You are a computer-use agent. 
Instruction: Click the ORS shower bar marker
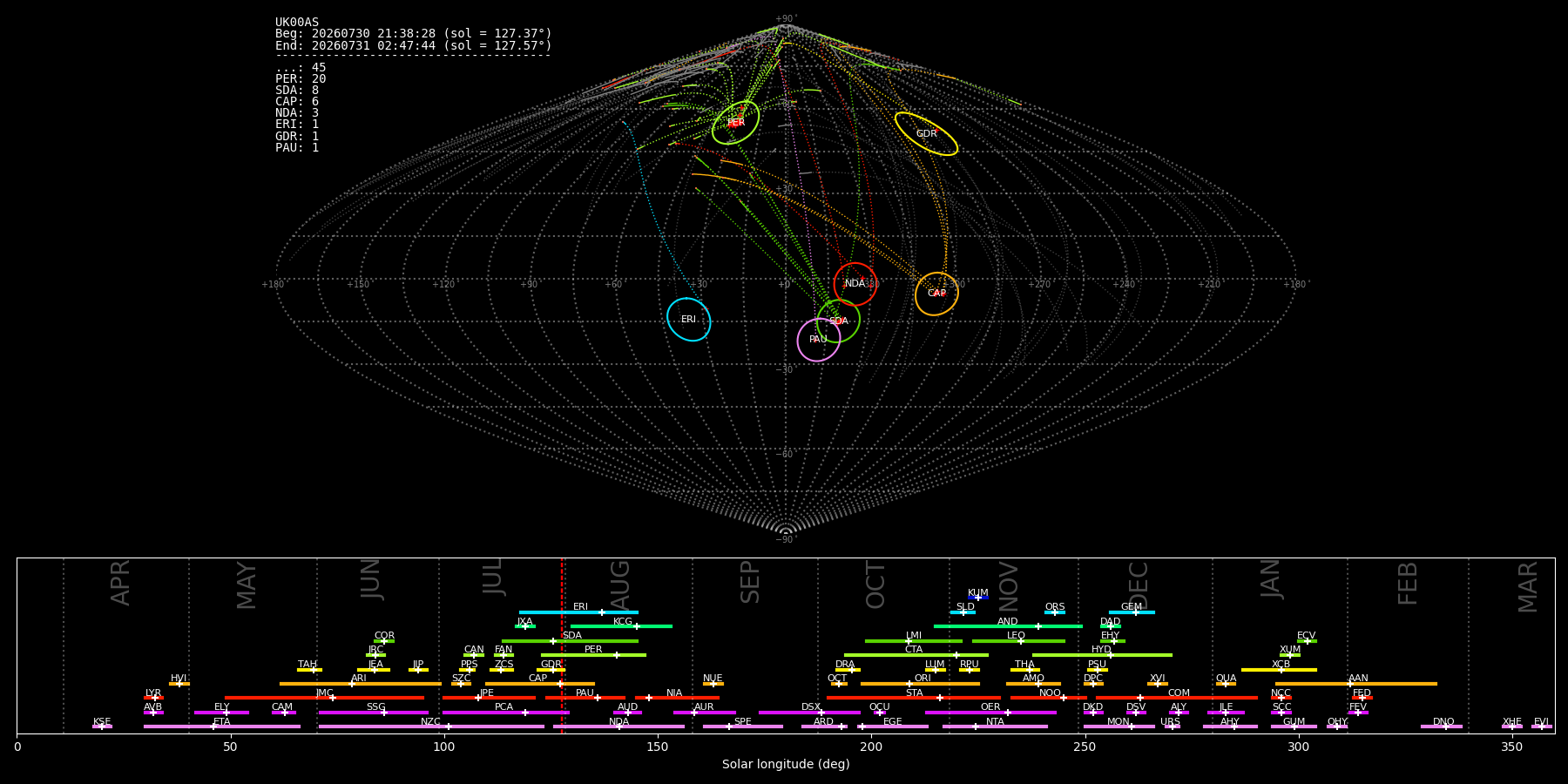pyautogui.click(x=1055, y=612)
